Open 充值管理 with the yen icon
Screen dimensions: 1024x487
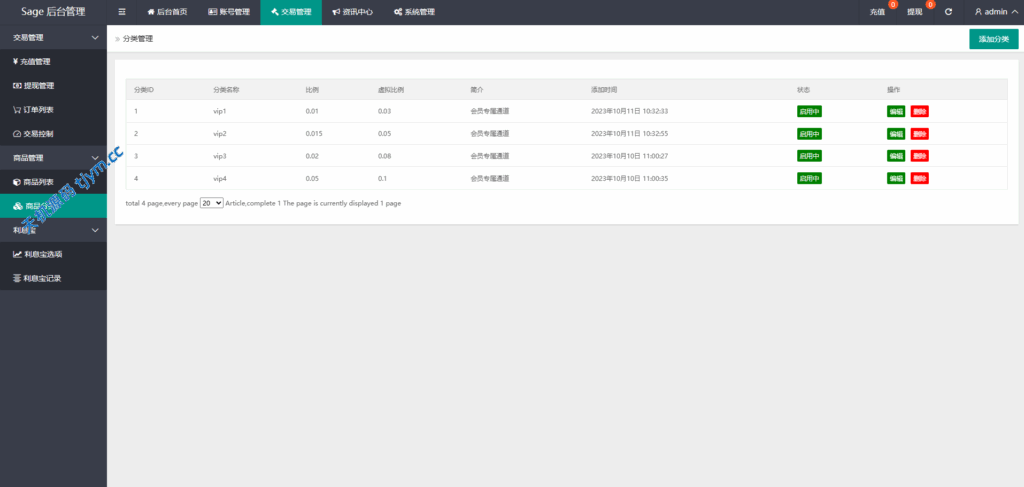32,61
